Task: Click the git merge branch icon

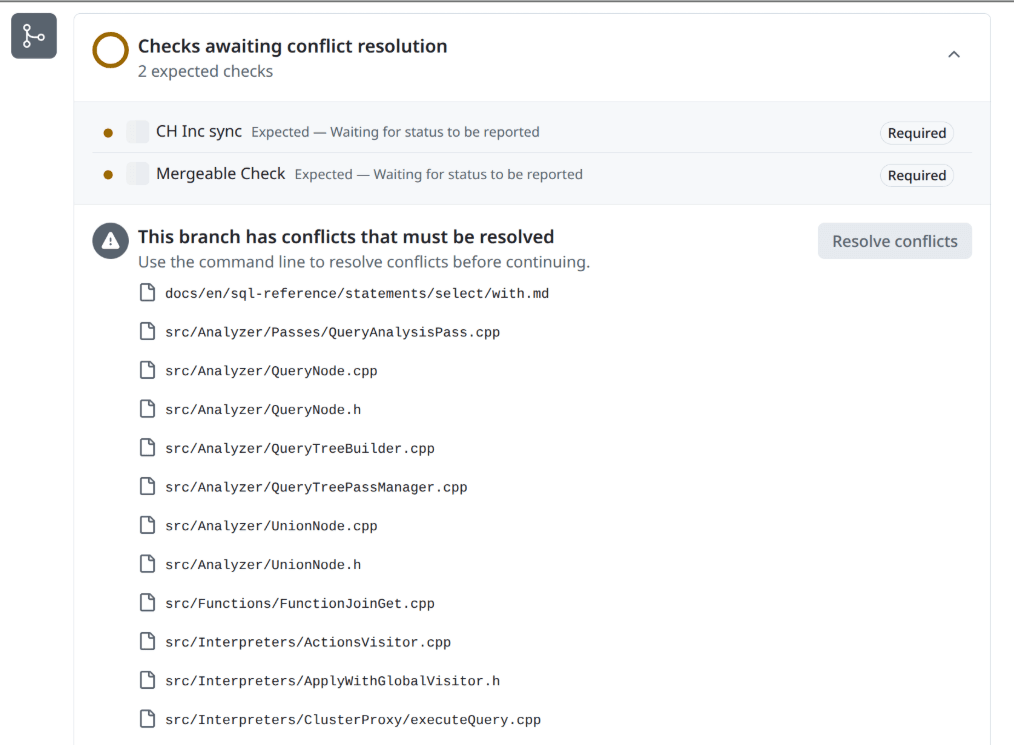Action: point(34,36)
